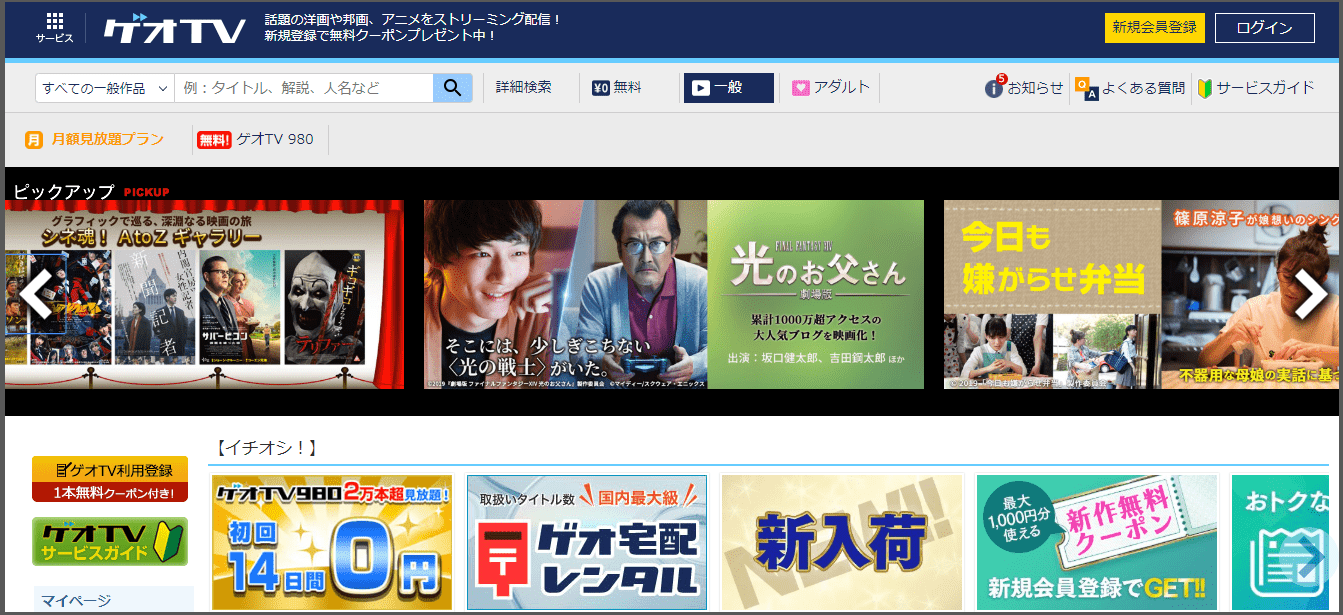The height and width of the screenshot is (615, 1343).
Task: Open the サービスガイド beginner-mark icon
Action: (x=1205, y=88)
